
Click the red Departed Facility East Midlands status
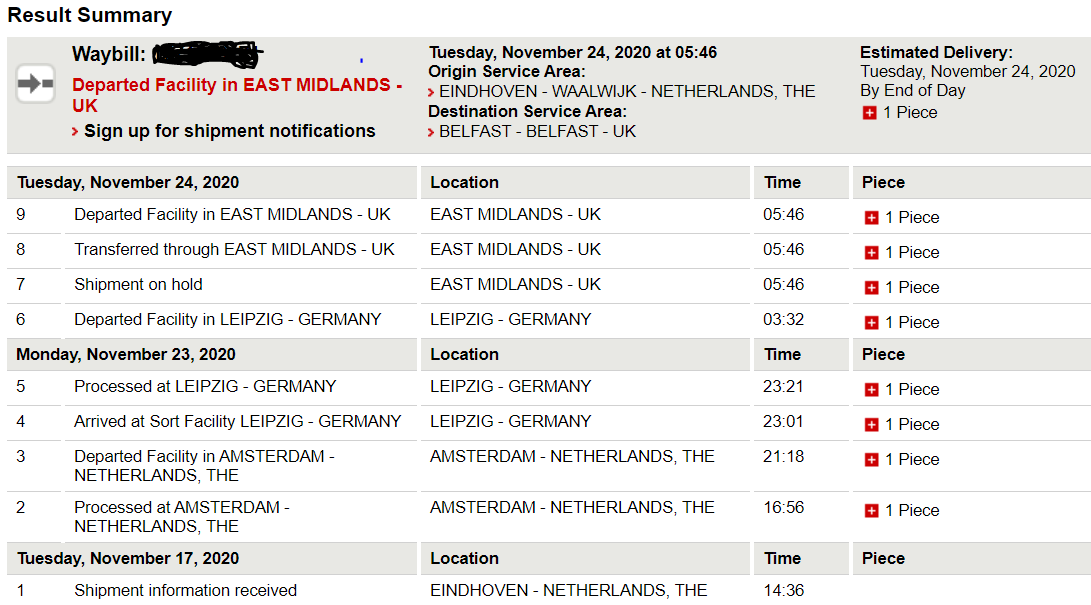tap(237, 95)
